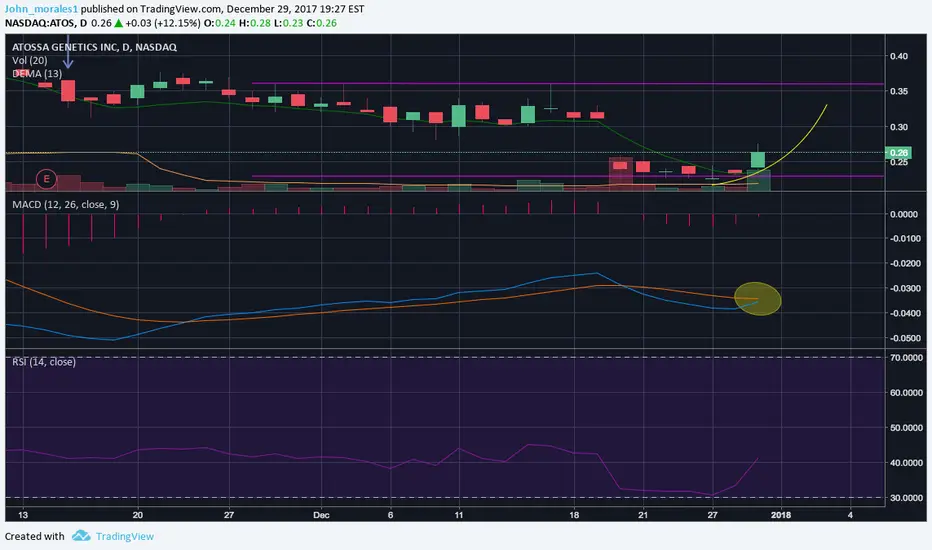
Task: Click the '27' date label after 21
Action: pos(712,515)
